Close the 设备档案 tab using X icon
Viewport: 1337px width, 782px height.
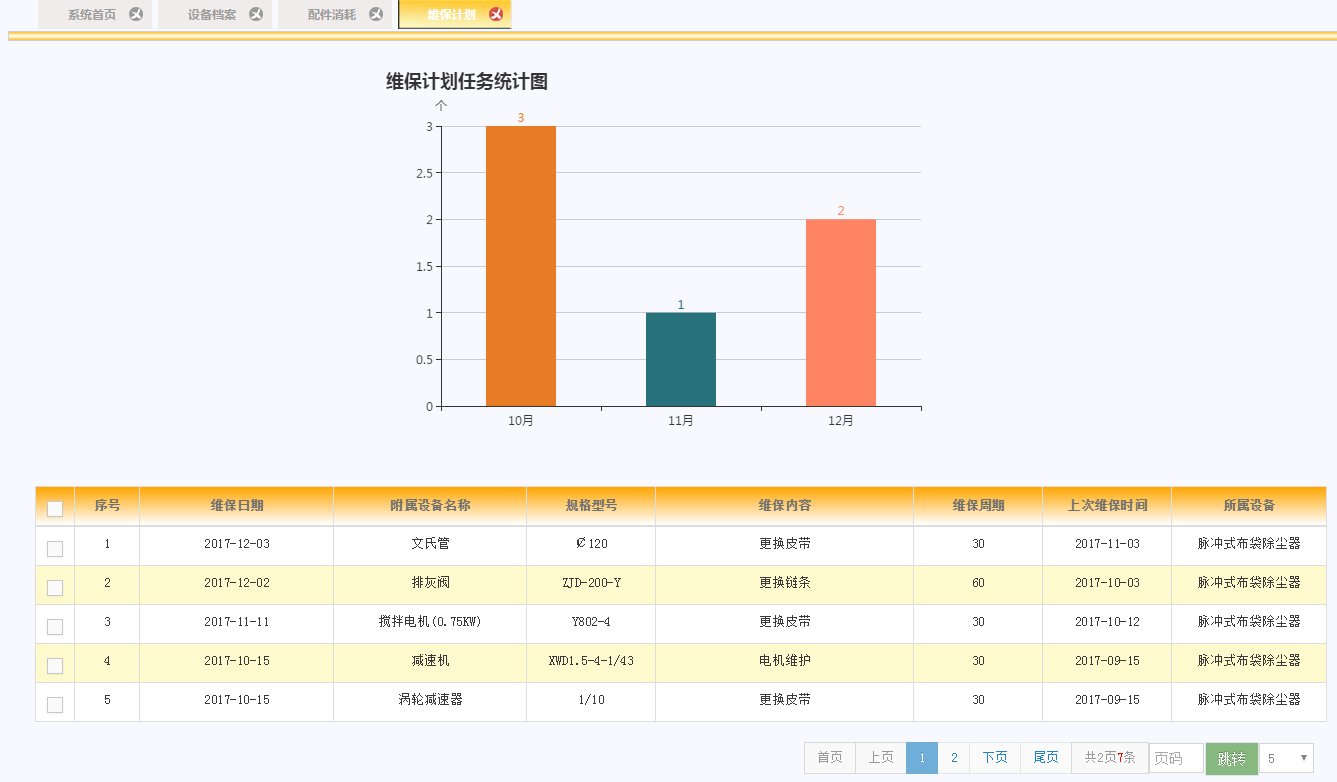coord(256,14)
